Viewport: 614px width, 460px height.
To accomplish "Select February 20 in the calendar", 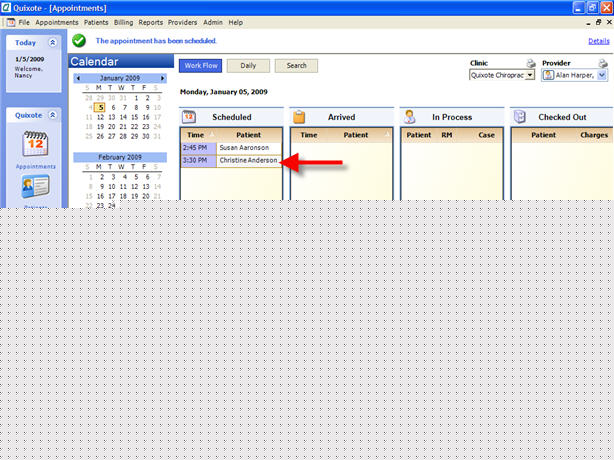I will 146,196.
